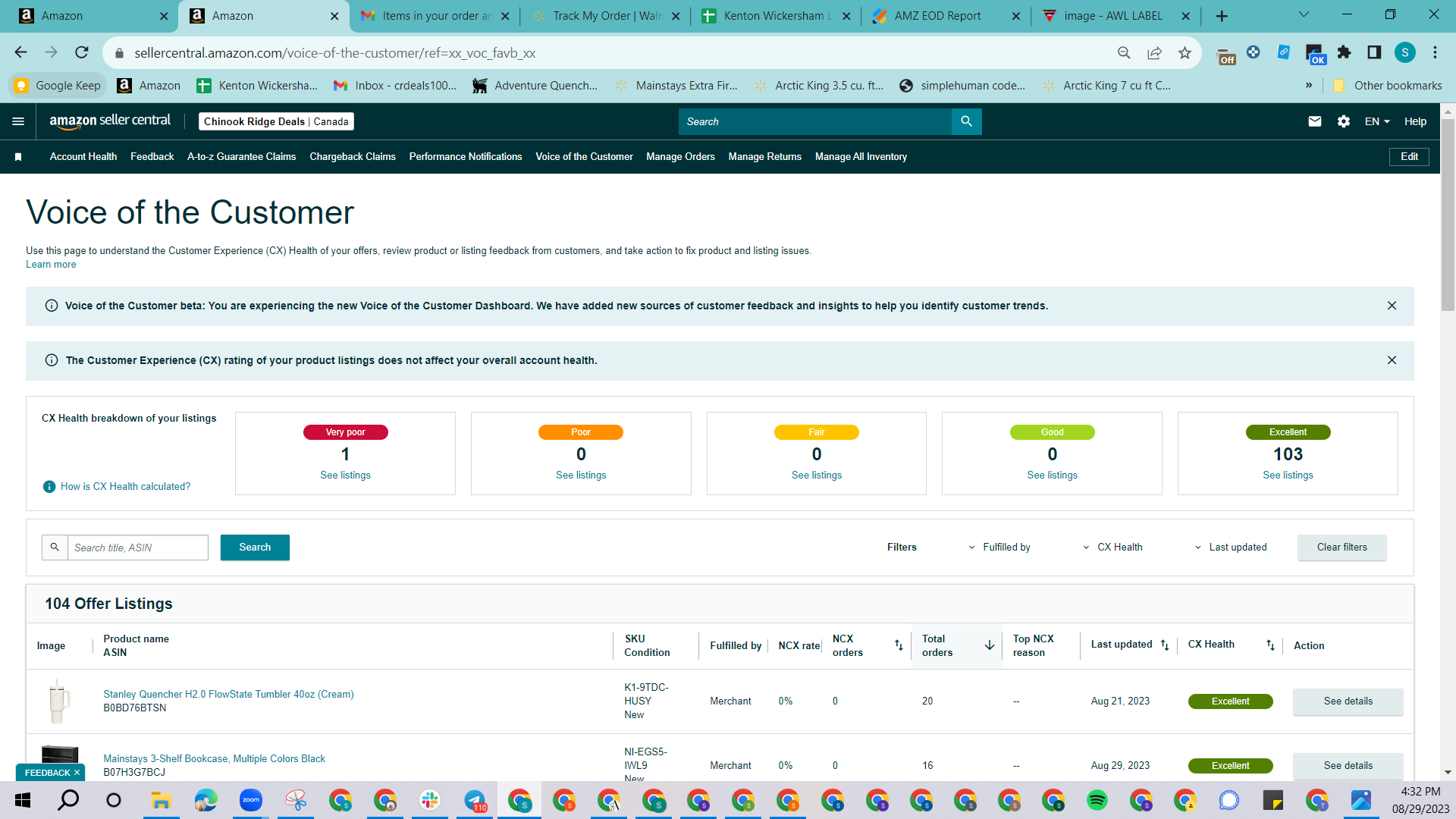Reload the current page

(81, 52)
